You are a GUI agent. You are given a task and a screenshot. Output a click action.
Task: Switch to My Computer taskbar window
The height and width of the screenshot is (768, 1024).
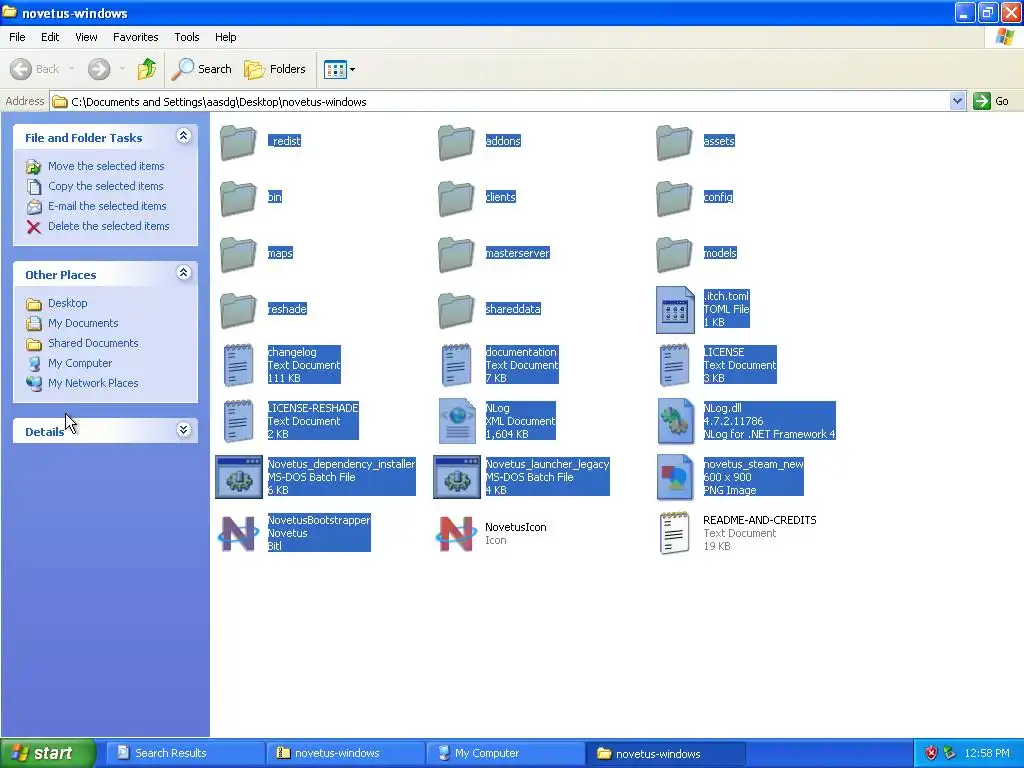pyautogui.click(x=505, y=753)
